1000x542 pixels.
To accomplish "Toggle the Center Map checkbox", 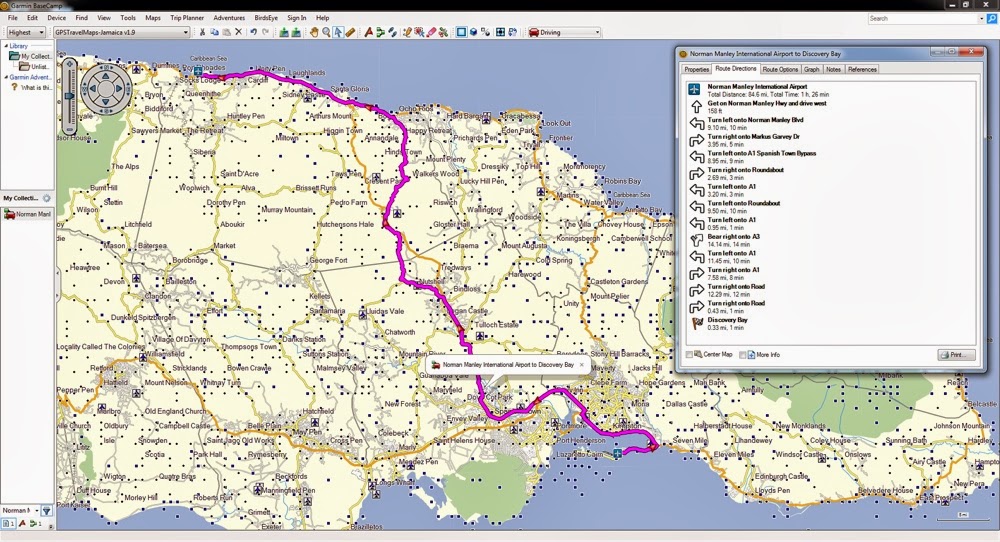I will coord(689,355).
